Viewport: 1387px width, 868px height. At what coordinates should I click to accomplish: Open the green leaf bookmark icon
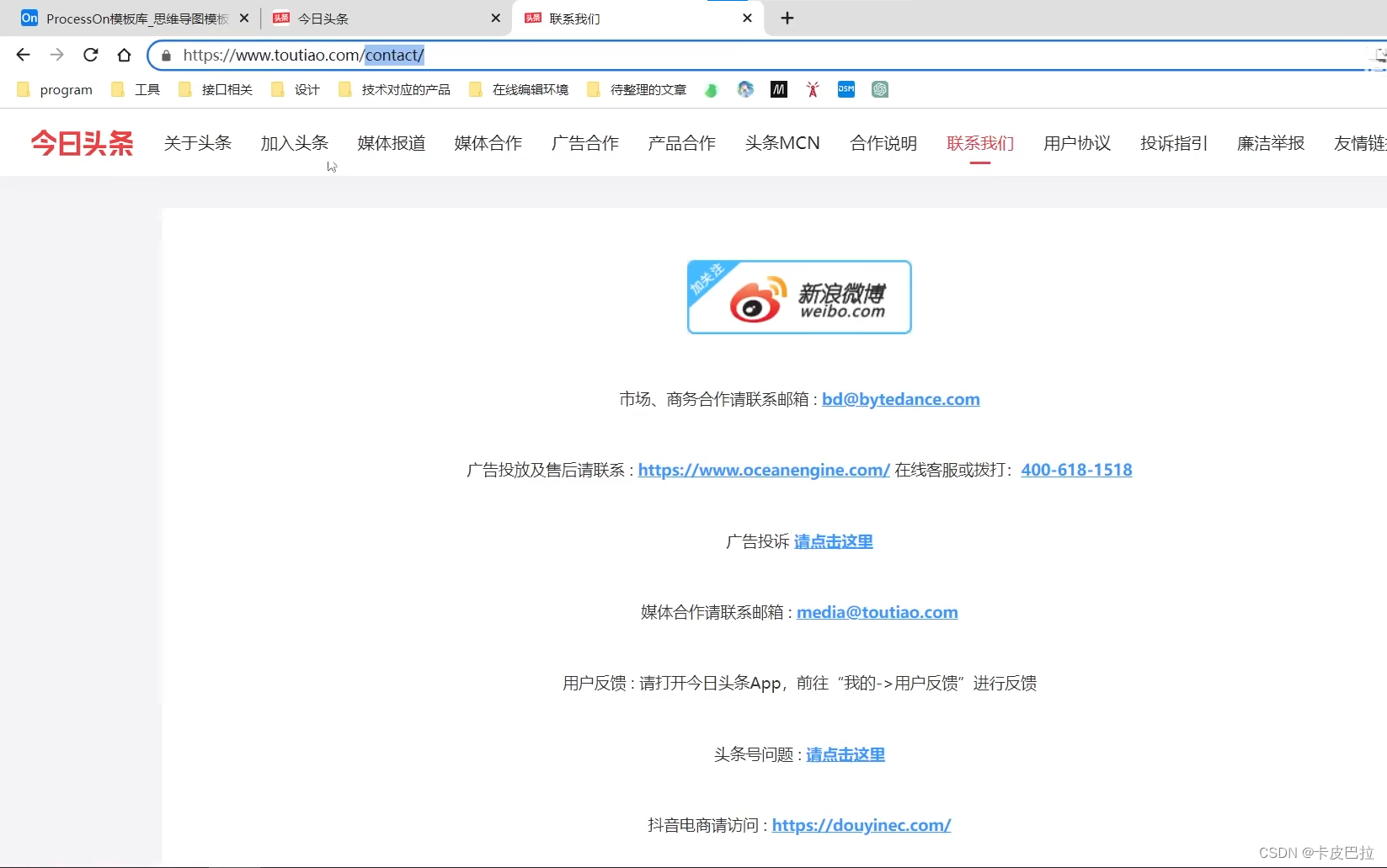tap(712, 89)
